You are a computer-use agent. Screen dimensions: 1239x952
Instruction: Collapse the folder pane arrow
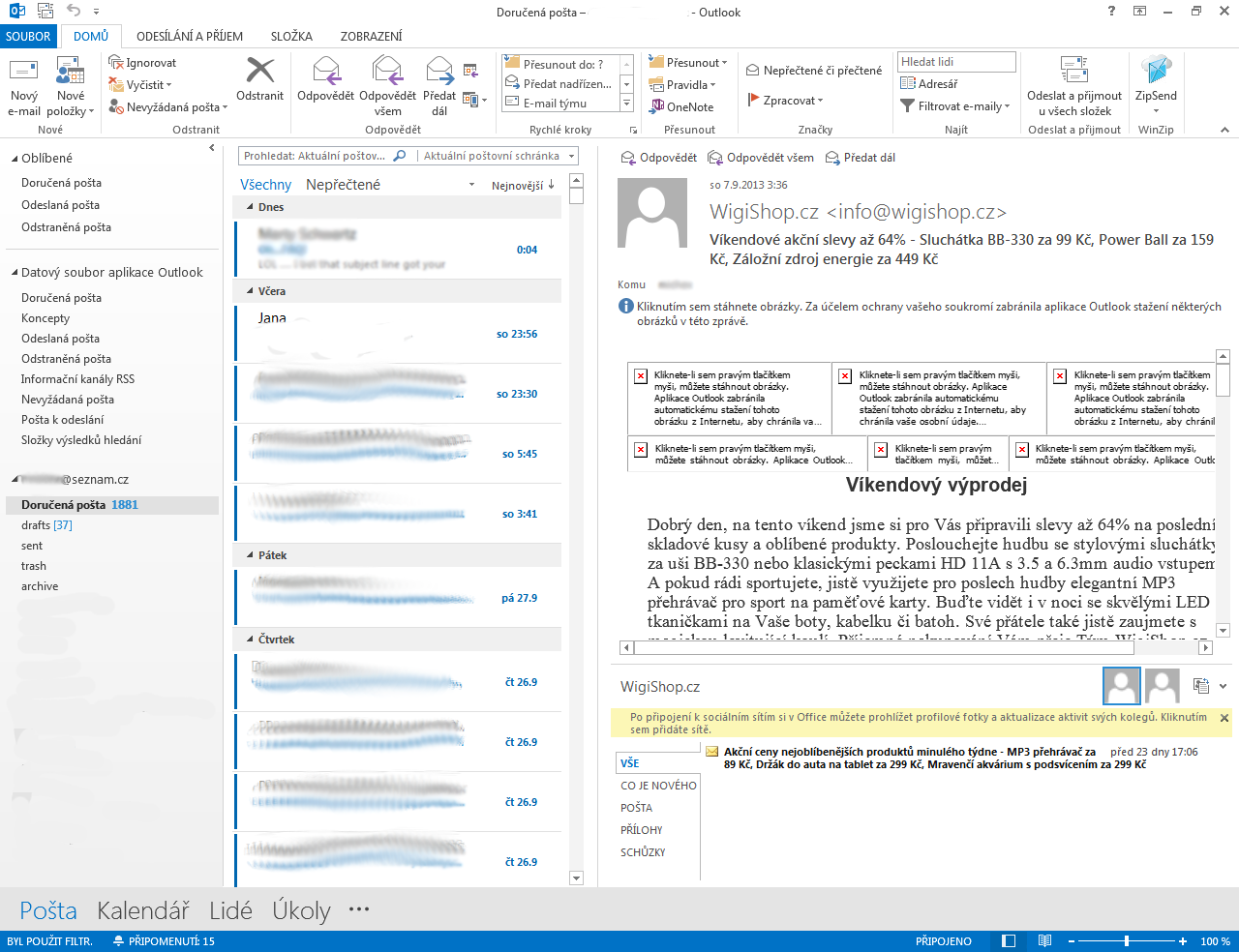(x=212, y=148)
